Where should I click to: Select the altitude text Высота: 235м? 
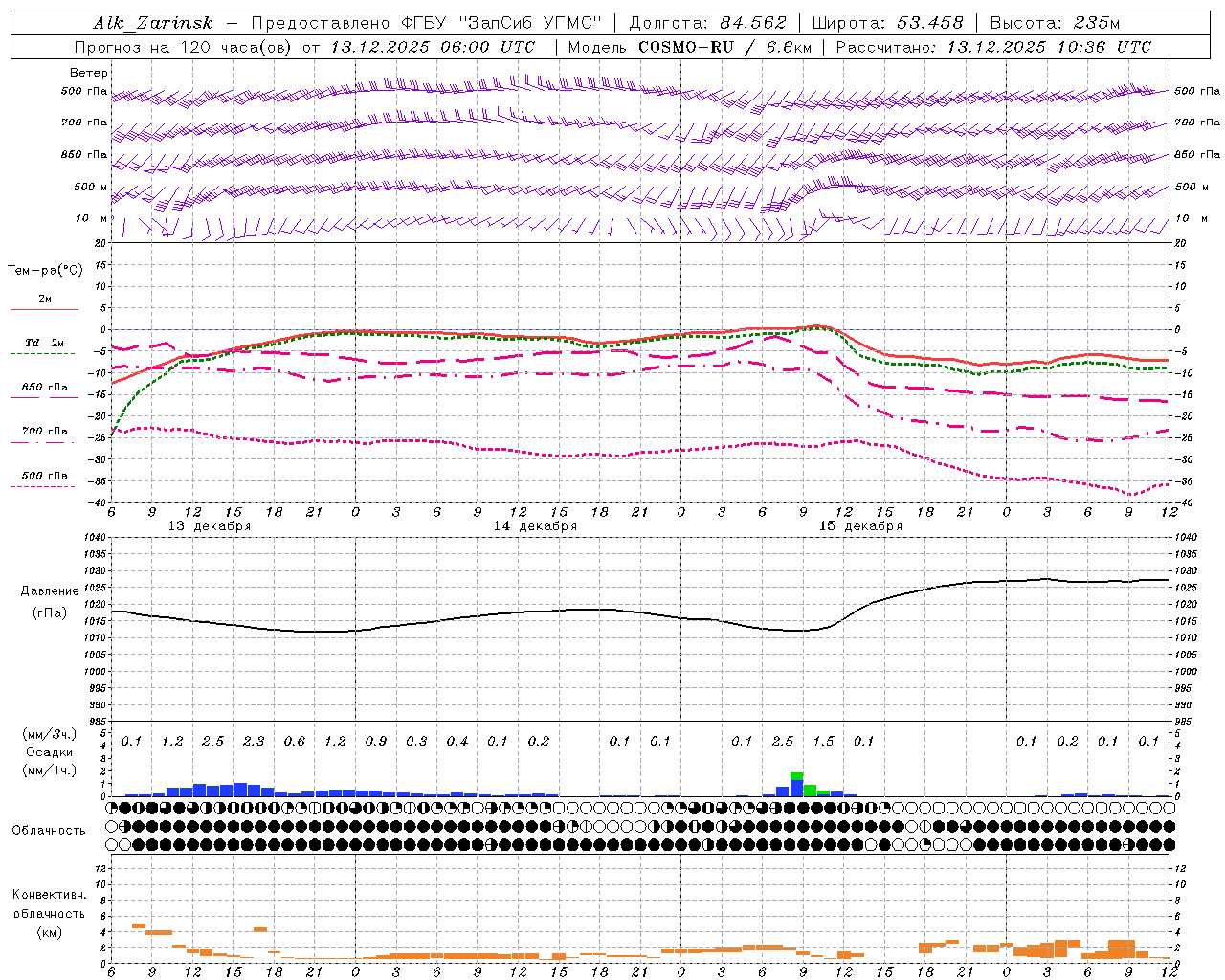1055,23
